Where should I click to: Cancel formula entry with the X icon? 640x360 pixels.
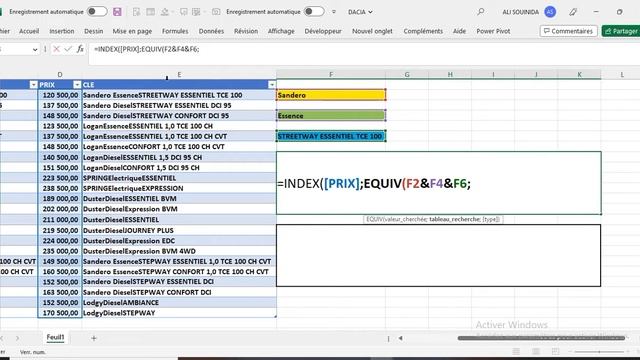pyautogui.click(x=56, y=49)
